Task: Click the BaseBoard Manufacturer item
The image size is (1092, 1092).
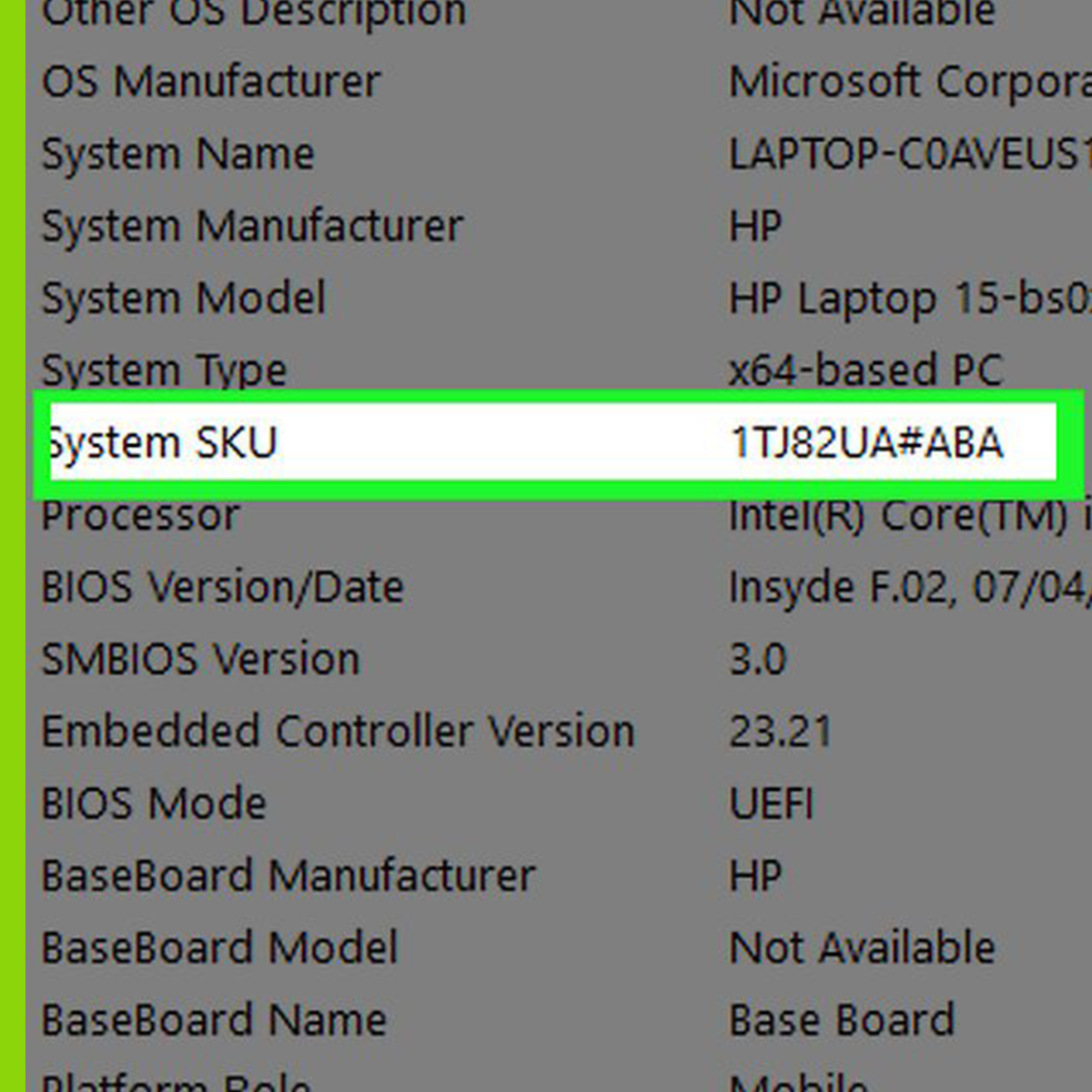Action: 288,875
